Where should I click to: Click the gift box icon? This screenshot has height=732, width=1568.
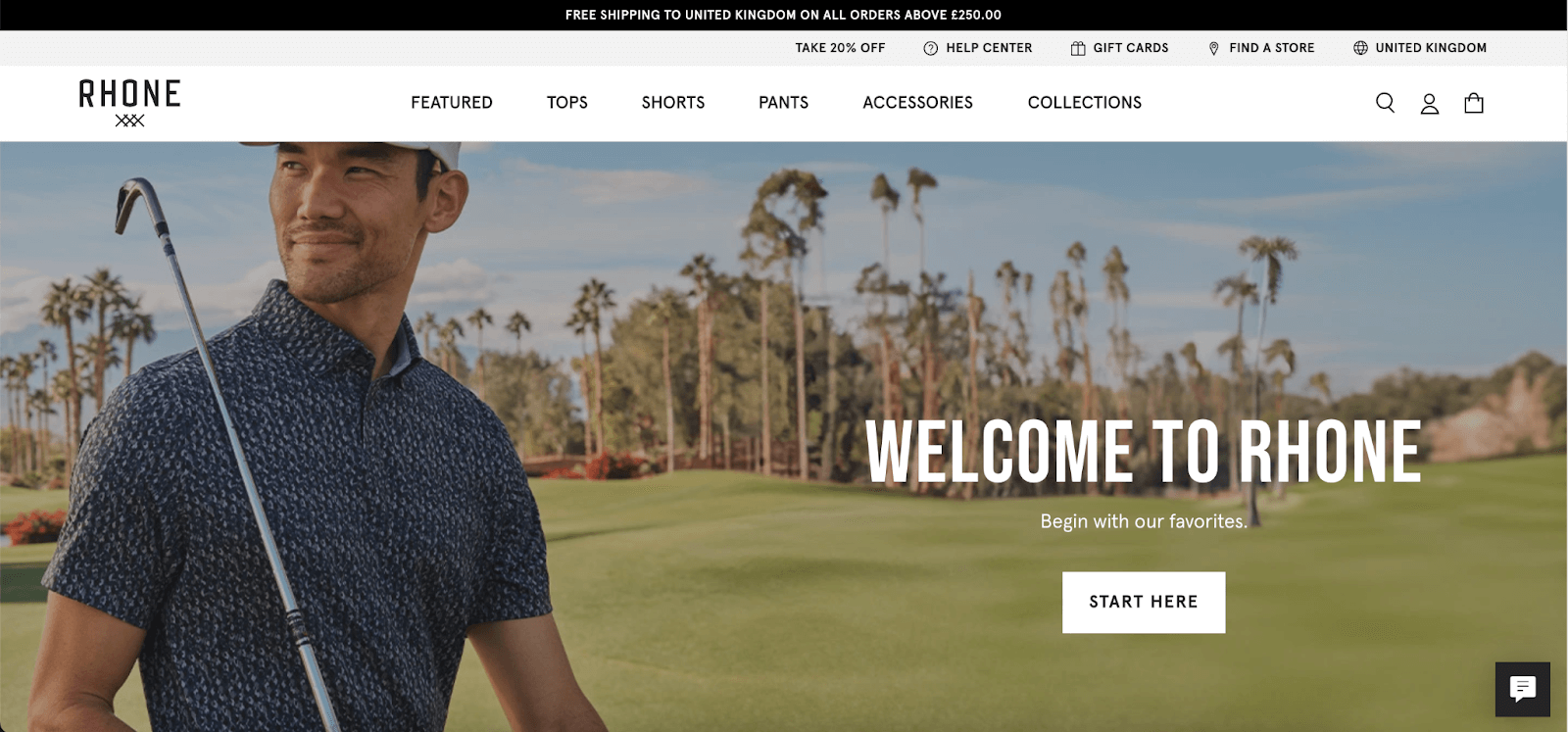[1078, 48]
